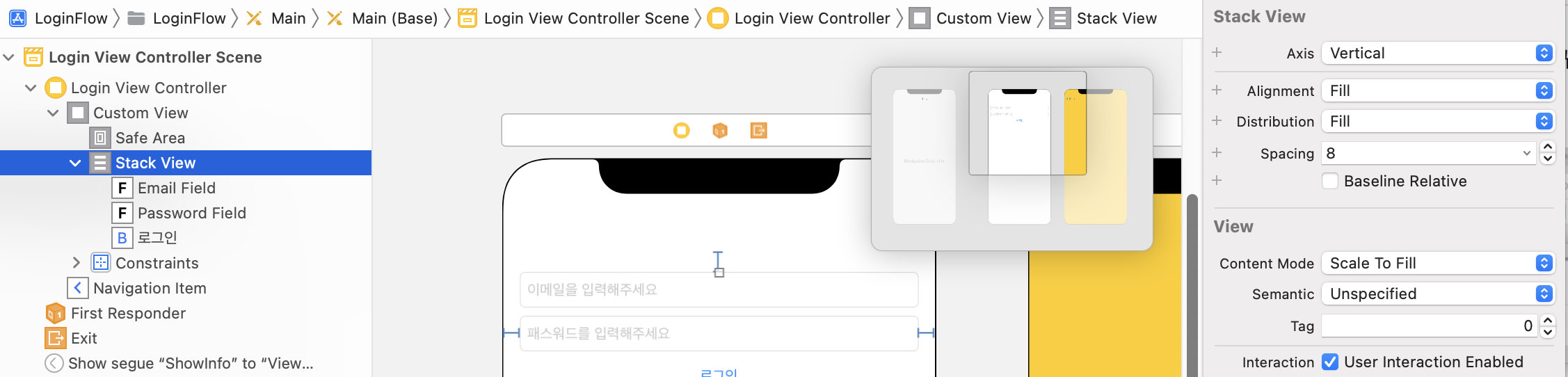Collapse the Stack View tree node
Viewport: 1568px width, 377px height.
pos(75,163)
